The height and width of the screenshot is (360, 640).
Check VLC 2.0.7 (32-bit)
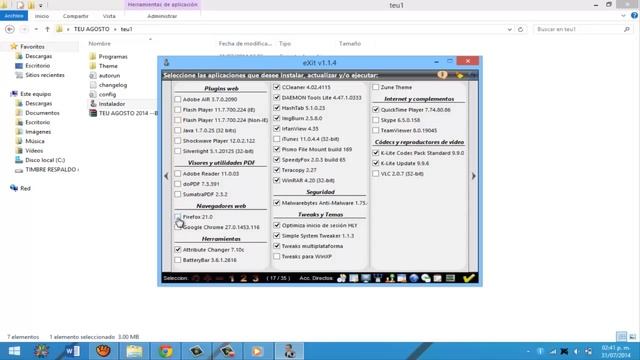coord(376,173)
